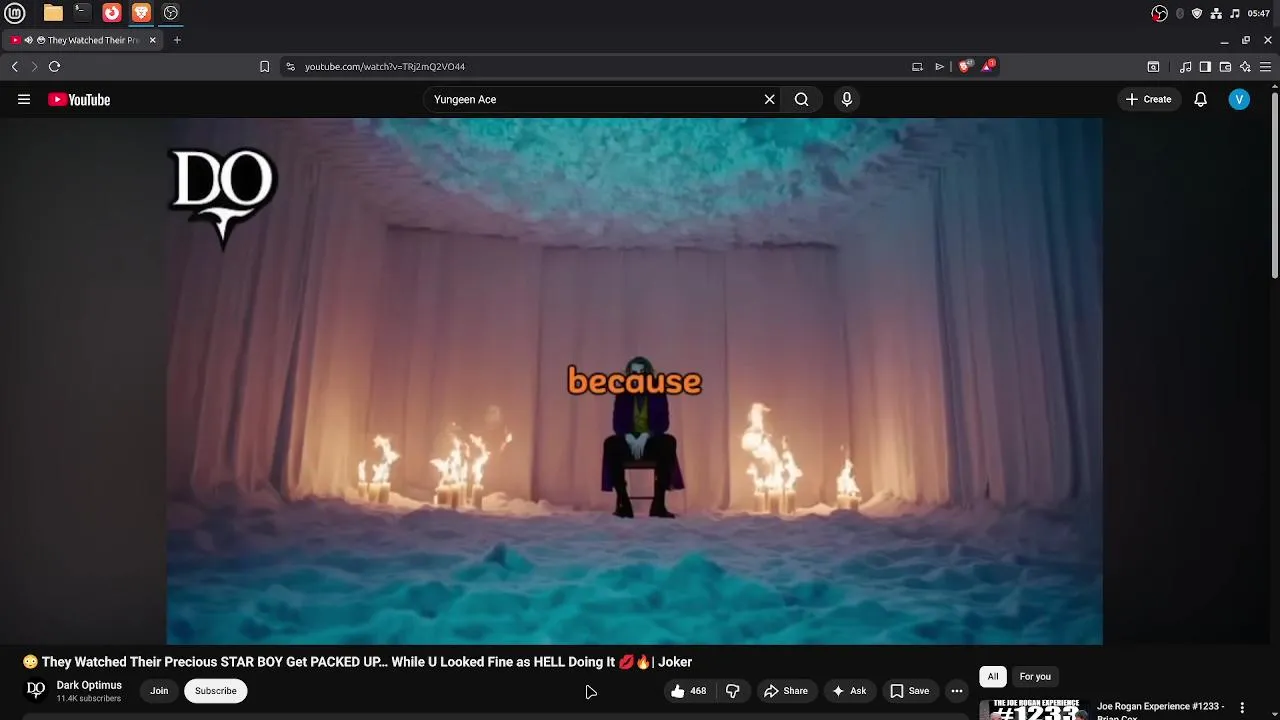Switch to Brave browser in the panel
Image resolution: width=1280 pixels, height=720 pixels.
tap(141, 13)
